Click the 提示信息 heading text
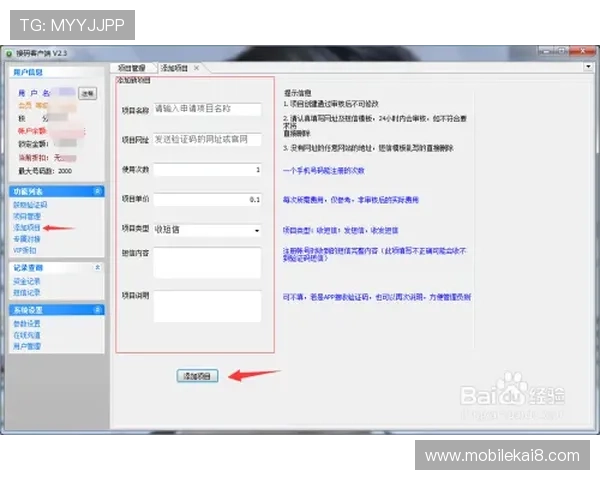The image size is (600, 480). pos(298,93)
